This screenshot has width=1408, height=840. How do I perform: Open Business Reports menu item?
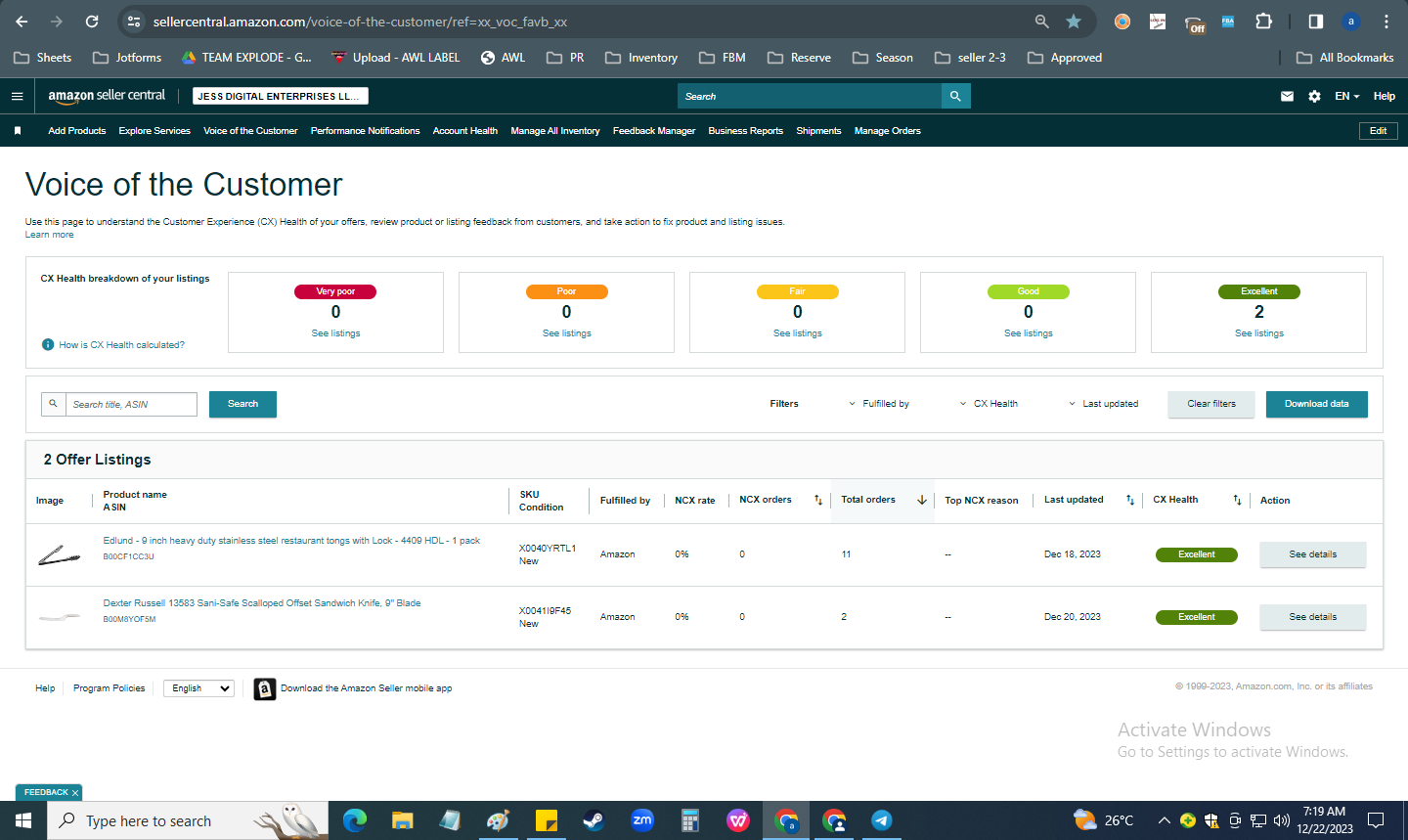pyautogui.click(x=746, y=130)
